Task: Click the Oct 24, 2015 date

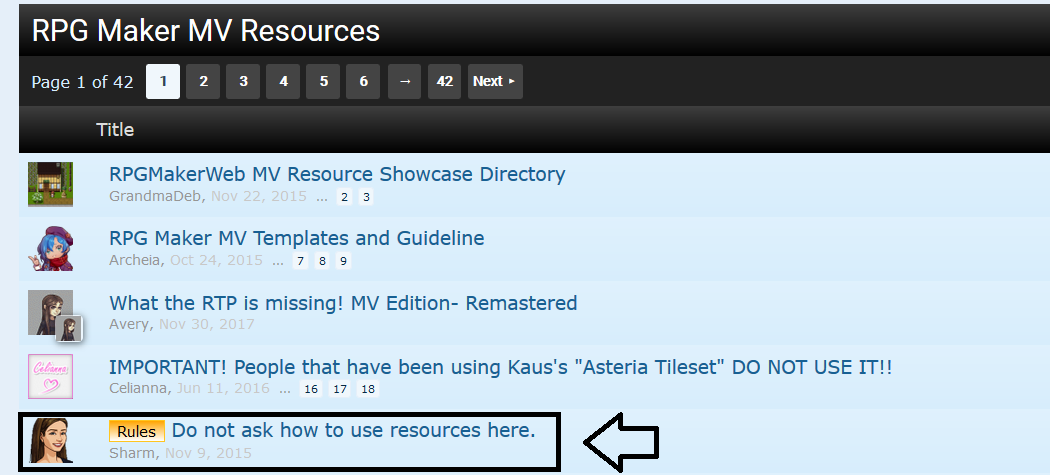Action: 216,260
